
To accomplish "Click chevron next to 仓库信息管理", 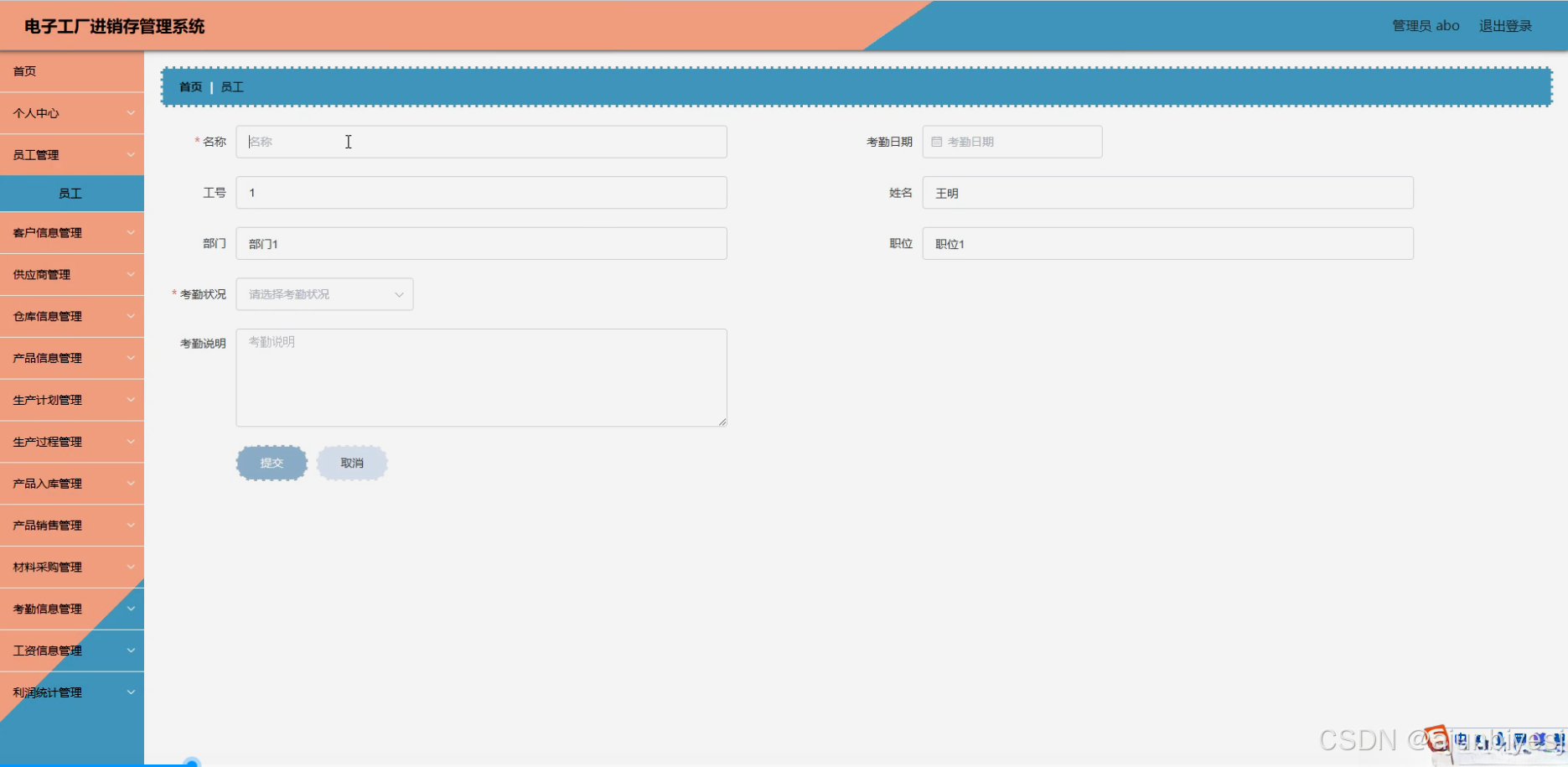I will (131, 316).
